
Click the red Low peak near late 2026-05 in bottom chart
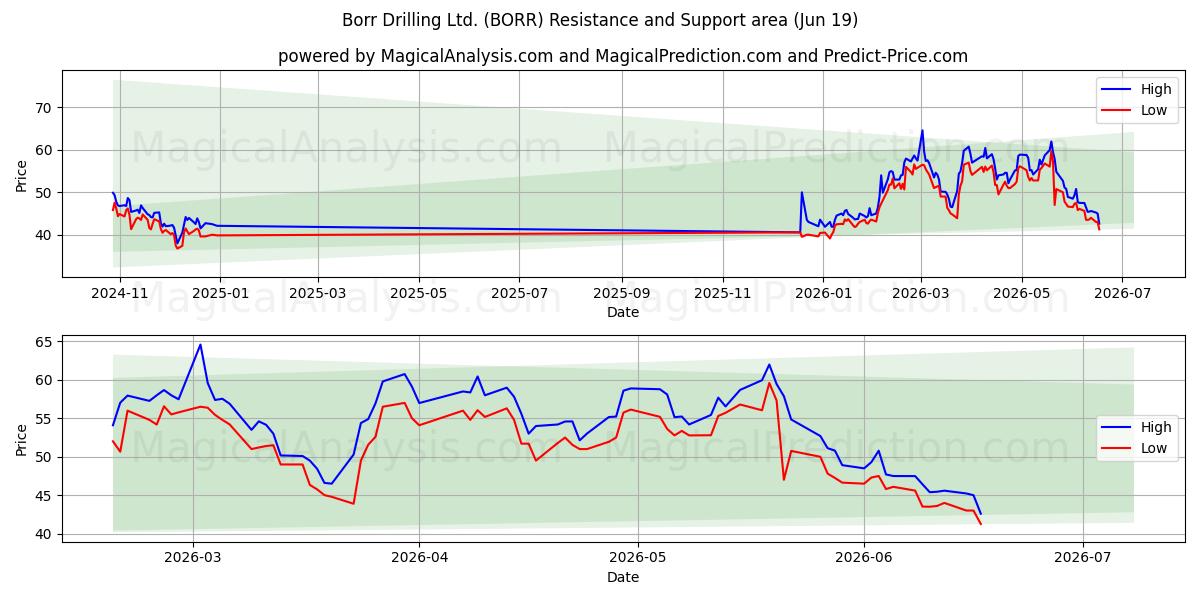tap(768, 383)
